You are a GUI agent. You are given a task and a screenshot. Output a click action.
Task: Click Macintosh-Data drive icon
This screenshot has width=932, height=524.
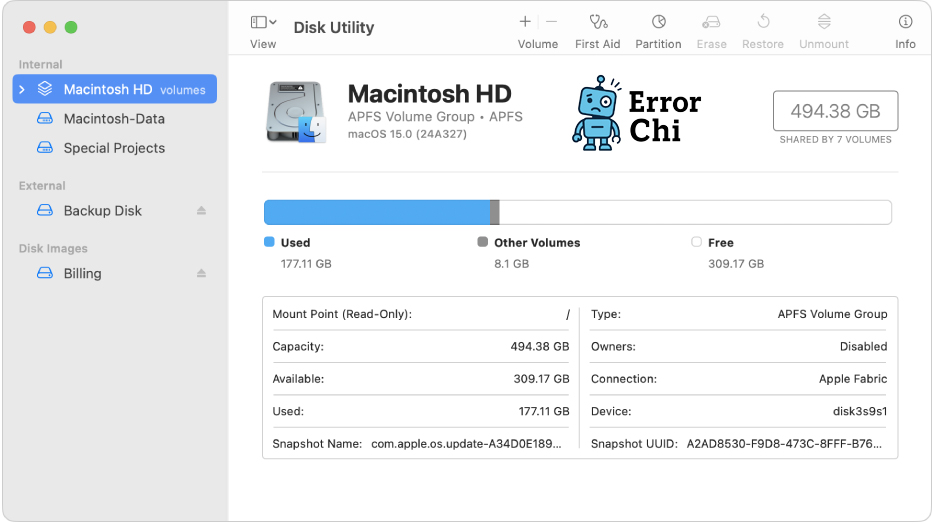coord(45,118)
